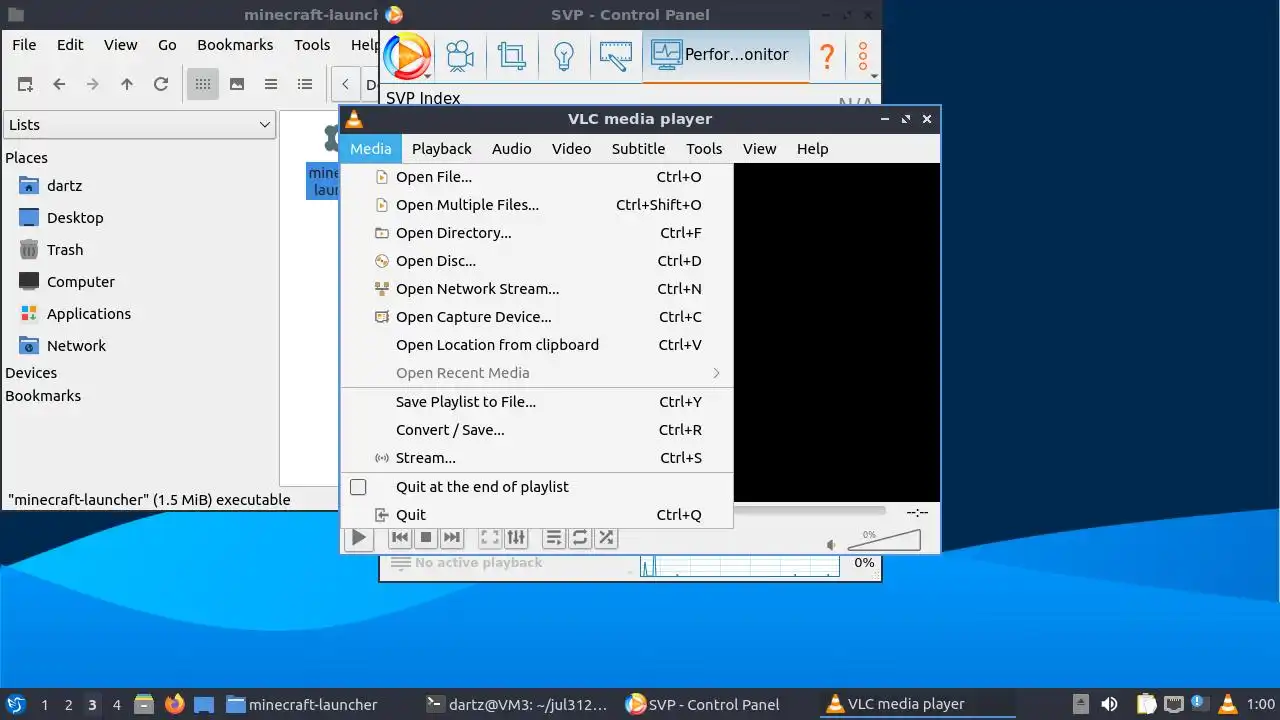Open SVP video profiles camera icon
This screenshot has width=1280, height=720.
(460, 55)
